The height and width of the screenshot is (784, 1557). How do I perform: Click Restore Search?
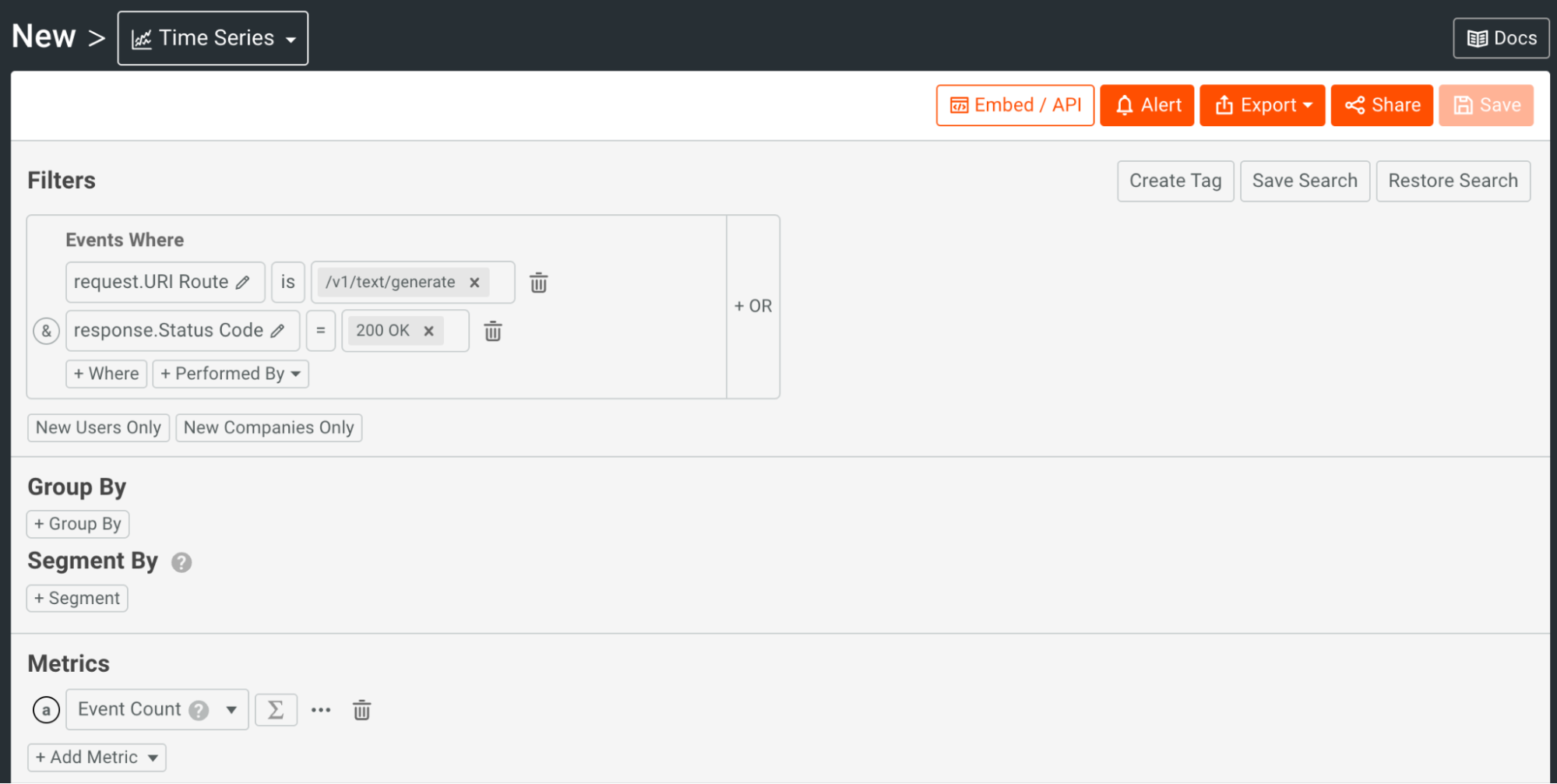[x=1453, y=181]
